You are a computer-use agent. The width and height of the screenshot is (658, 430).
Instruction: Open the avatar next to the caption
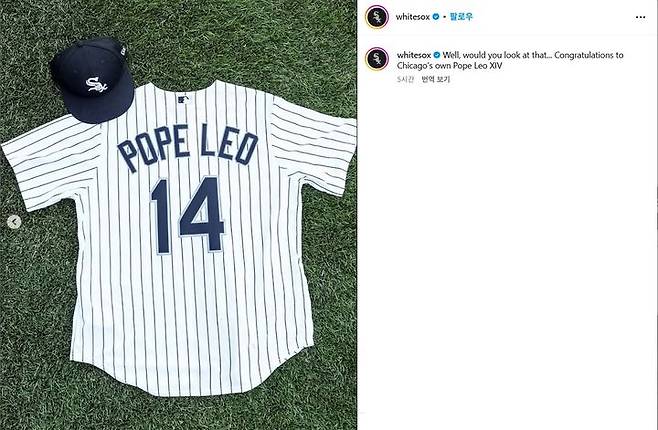[376, 59]
